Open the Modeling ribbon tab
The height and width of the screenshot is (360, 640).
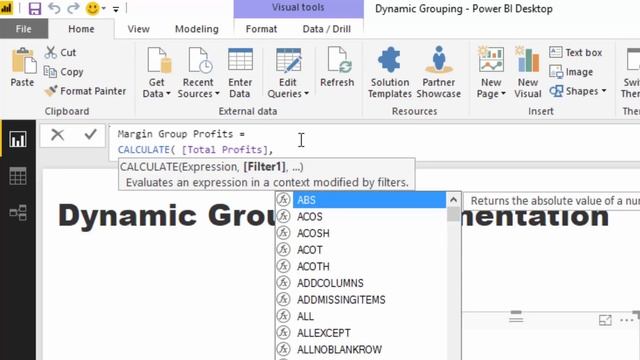(x=197, y=29)
